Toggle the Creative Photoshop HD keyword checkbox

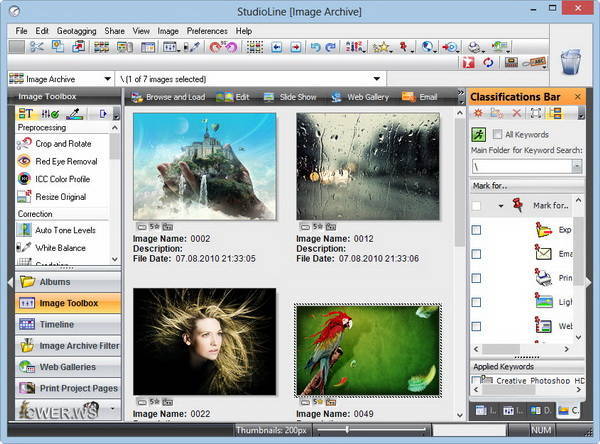point(476,380)
